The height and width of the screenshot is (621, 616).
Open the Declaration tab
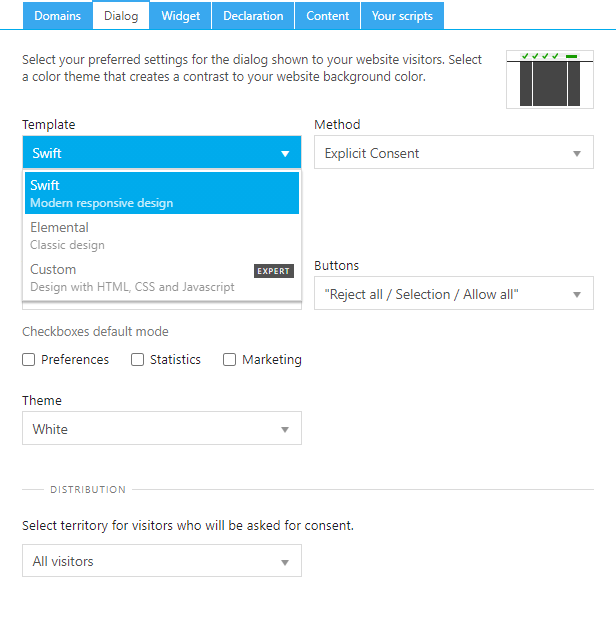[x=253, y=15]
